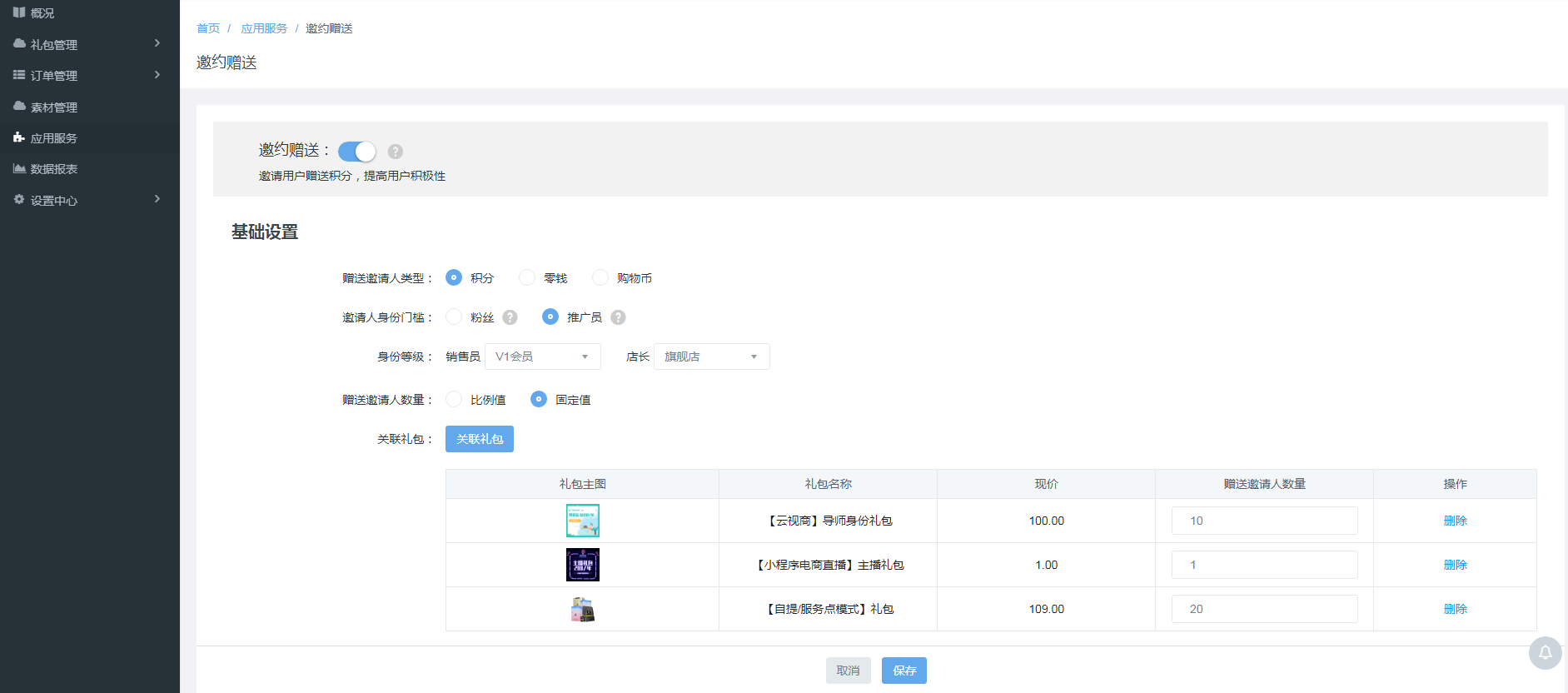Click the blue 关联礼包 button

[x=479, y=439]
